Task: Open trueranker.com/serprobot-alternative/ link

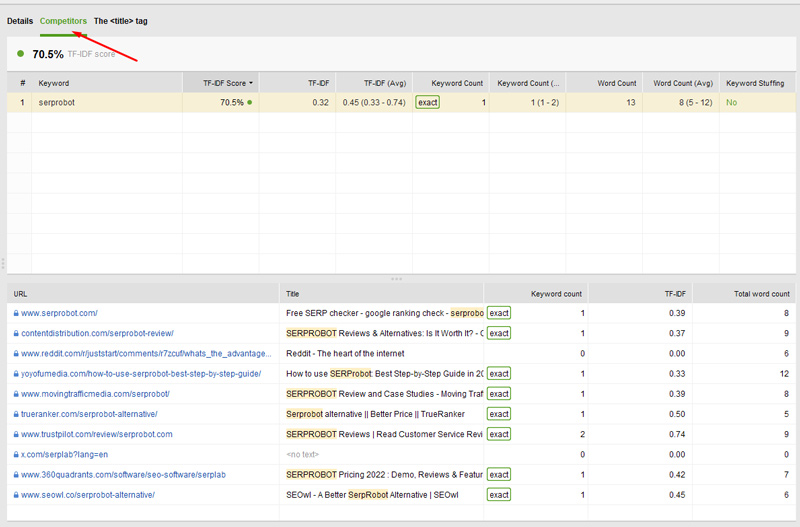Action: (89, 414)
